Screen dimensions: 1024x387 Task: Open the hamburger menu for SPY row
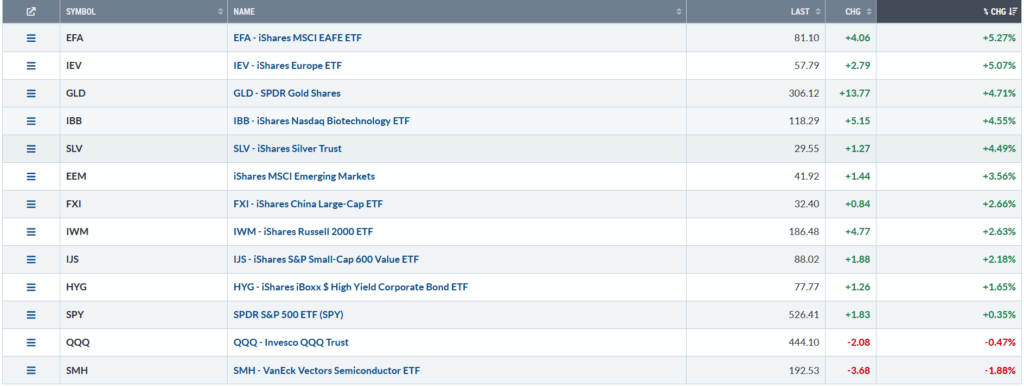[x=31, y=315]
